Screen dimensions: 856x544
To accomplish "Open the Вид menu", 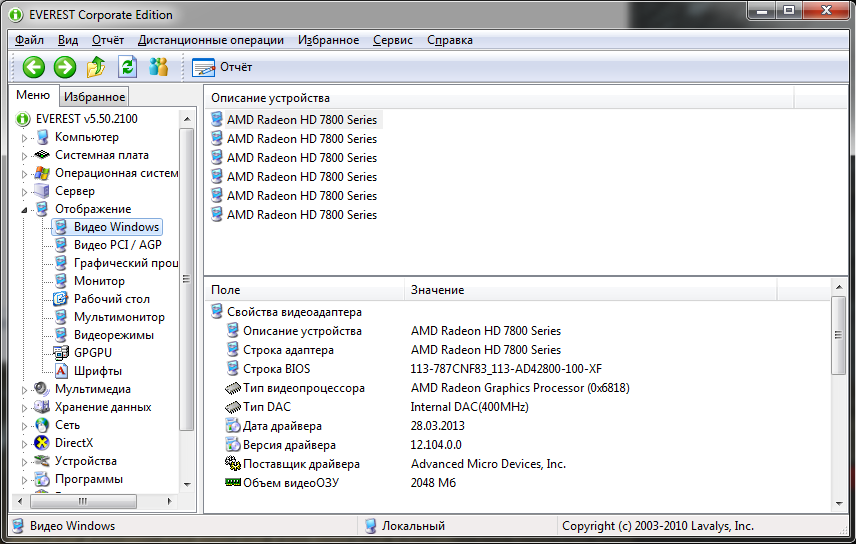I will point(68,40).
